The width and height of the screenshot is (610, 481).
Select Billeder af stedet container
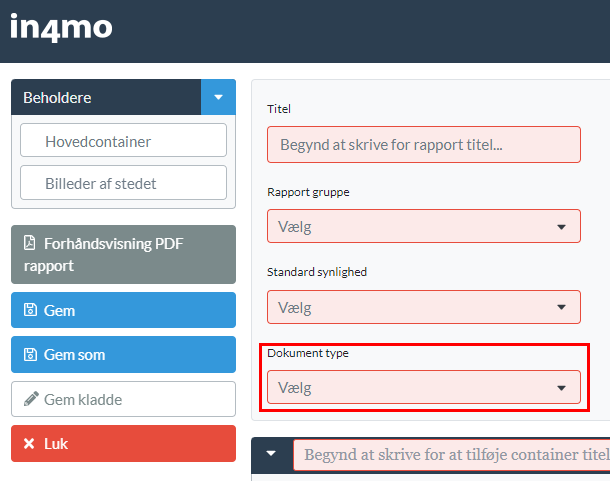pos(123,183)
